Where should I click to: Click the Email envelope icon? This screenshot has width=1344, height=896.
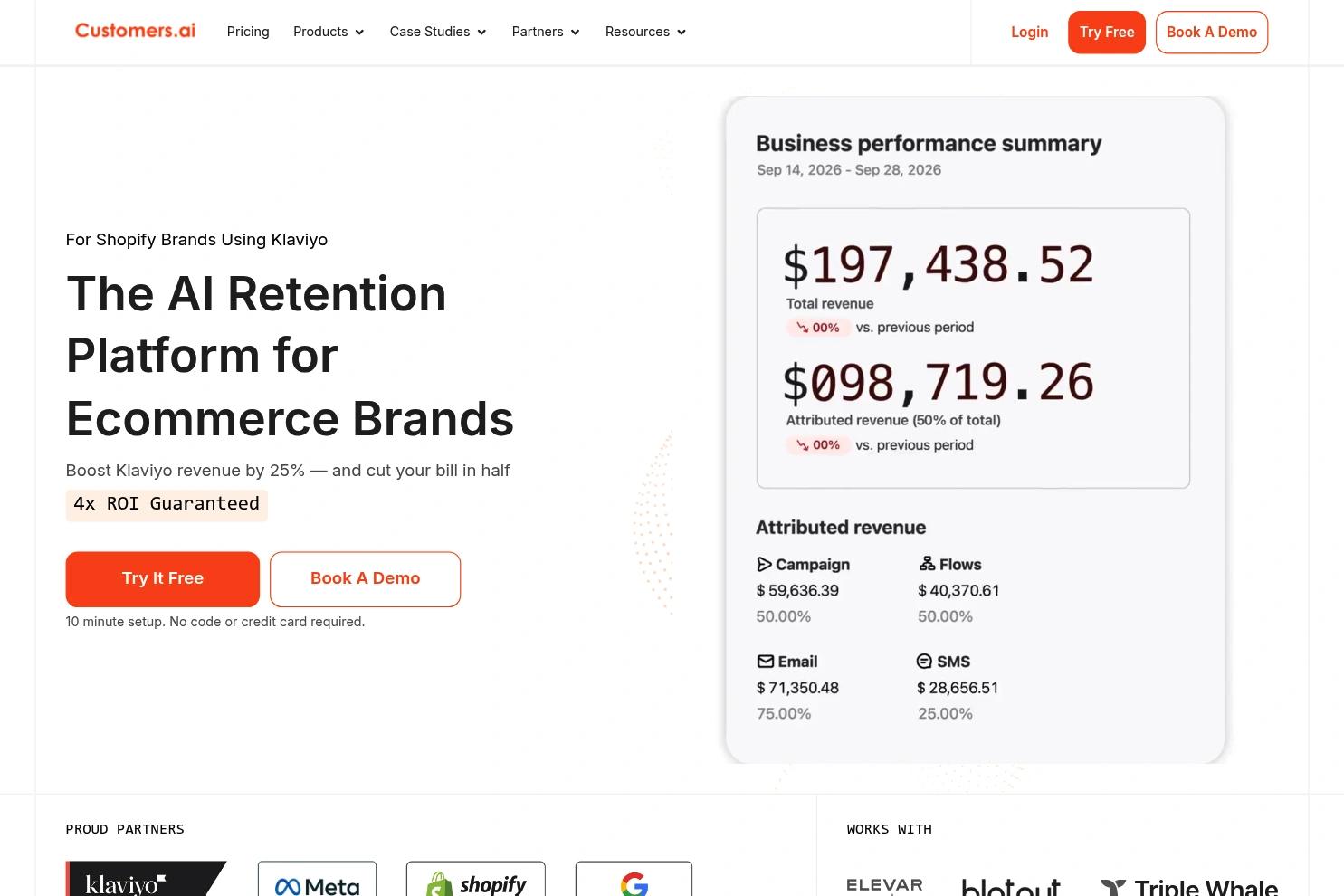pos(765,662)
